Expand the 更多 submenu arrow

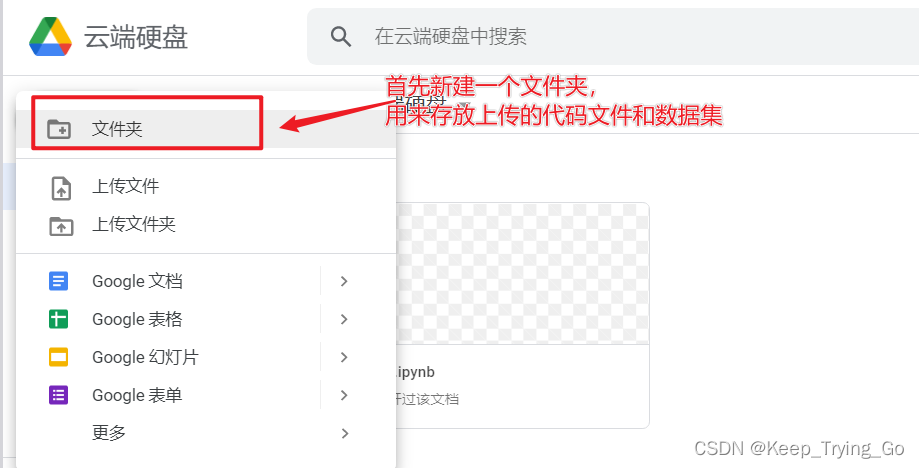(344, 433)
